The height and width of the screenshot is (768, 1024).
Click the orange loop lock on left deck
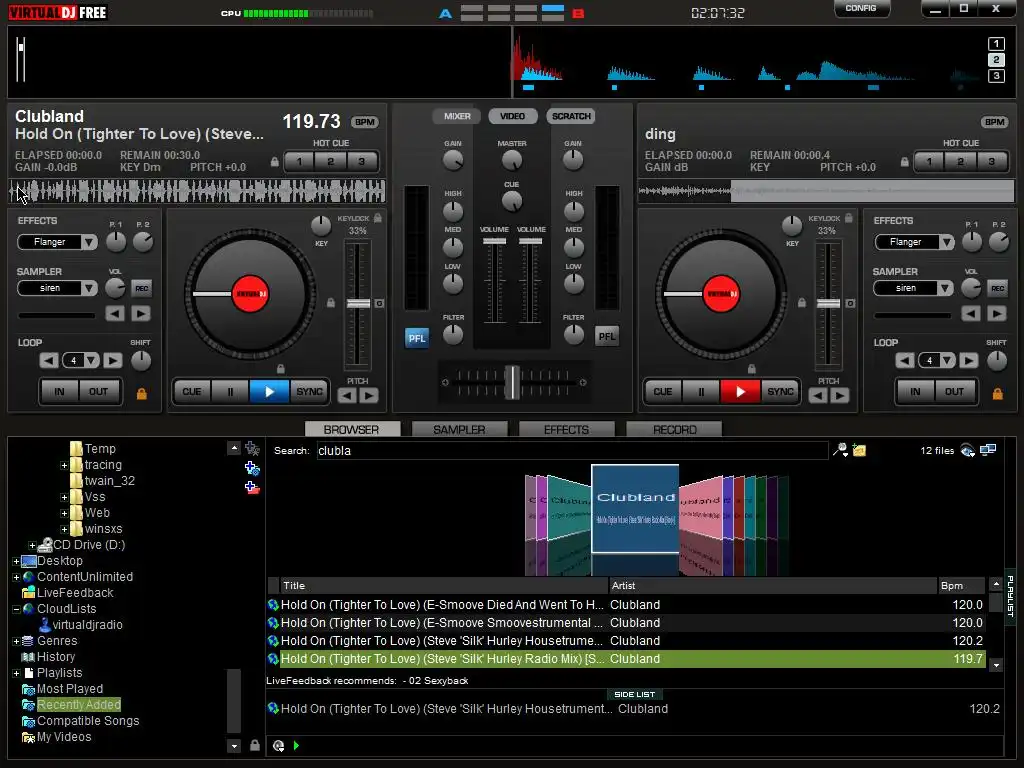point(141,394)
